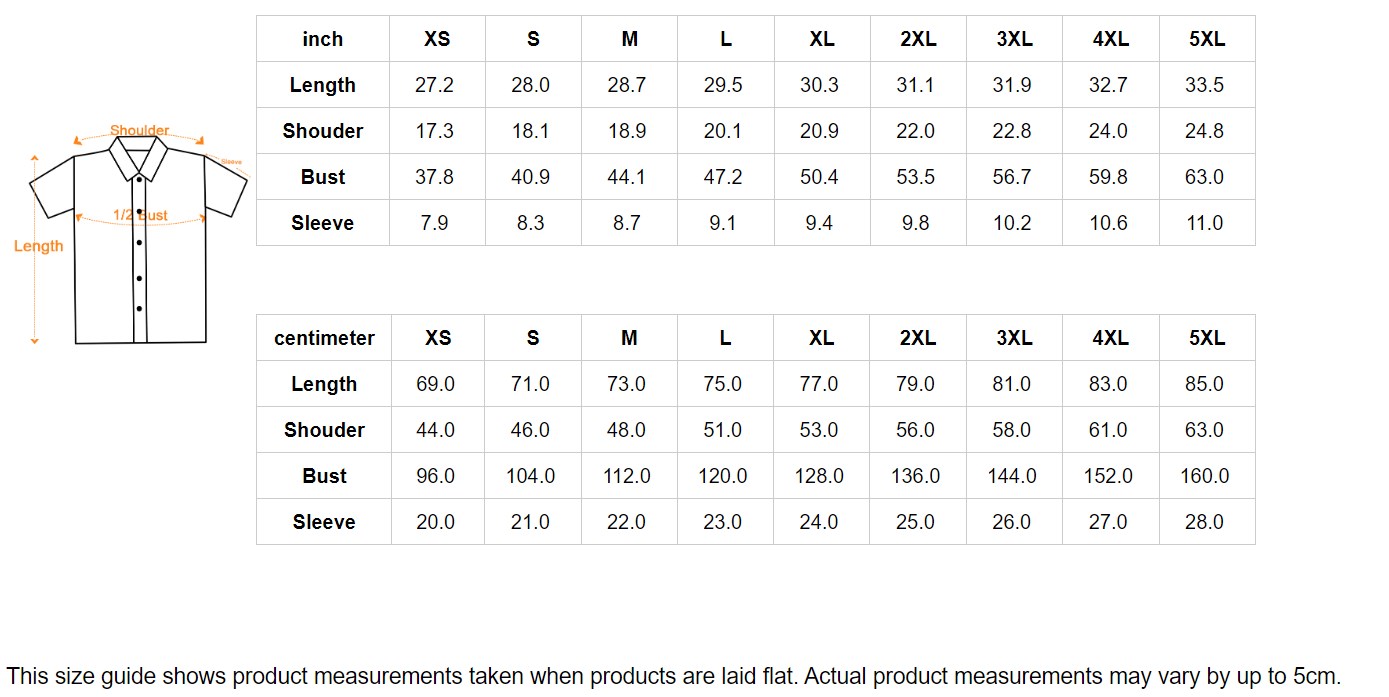Select the "inch" table header cell
Image resolution: width=1389 pixels, height=697 pixels.
[x=322, y=39]
